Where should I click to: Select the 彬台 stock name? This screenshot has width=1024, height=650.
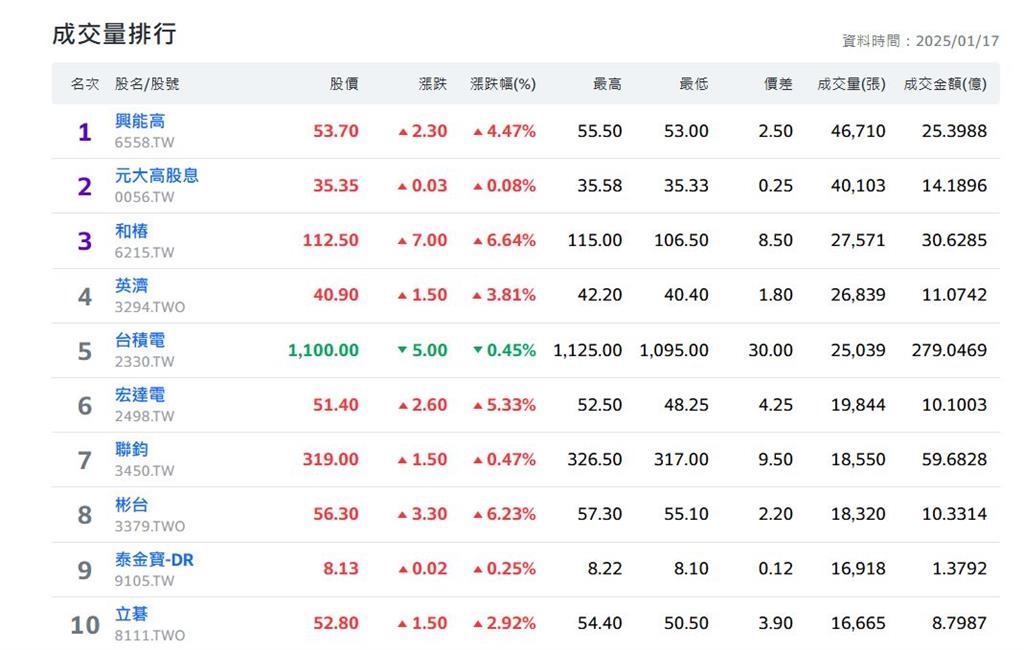click(x=131, y=505)
